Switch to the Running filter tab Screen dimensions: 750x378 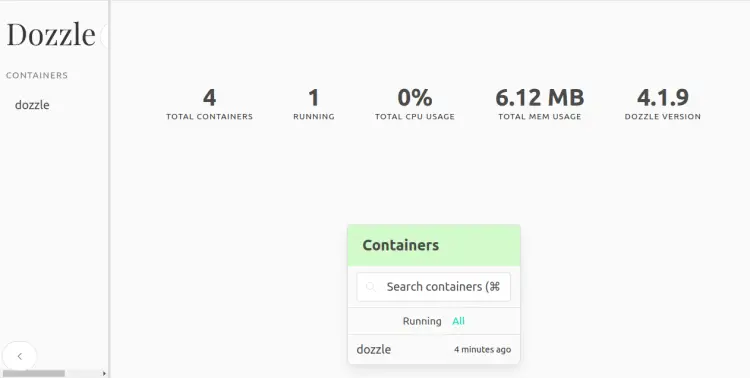(422, 321)
